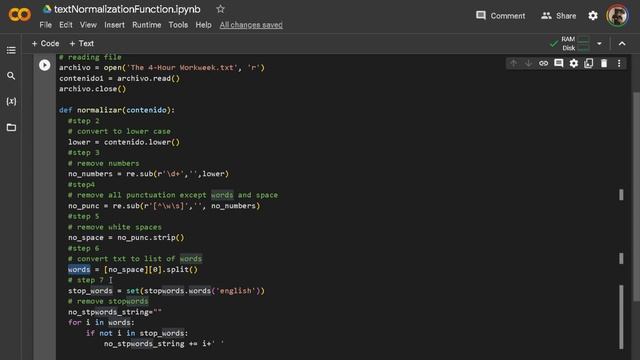Add a new Code cell
640x360 pixels.
click(x=45, y=43)
